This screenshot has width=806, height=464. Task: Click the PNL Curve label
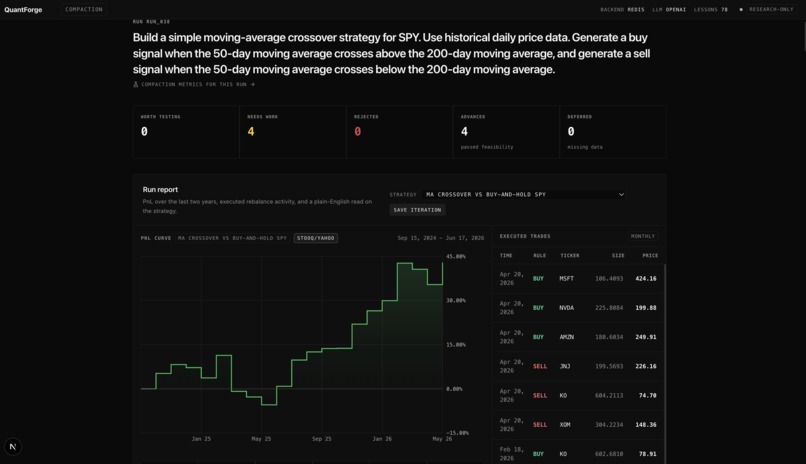156,238
